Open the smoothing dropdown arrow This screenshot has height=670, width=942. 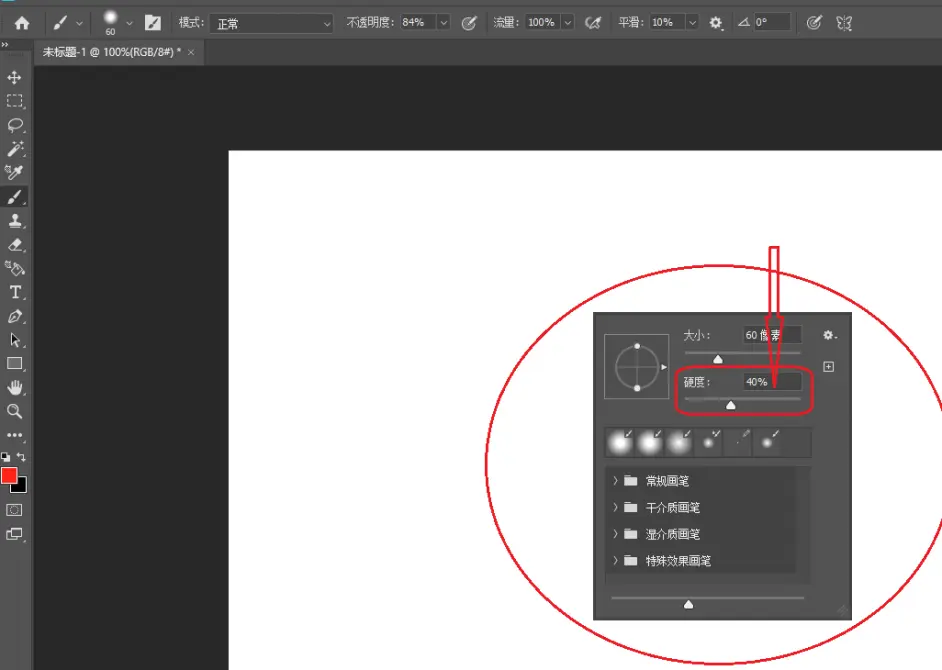pos(693,23)
